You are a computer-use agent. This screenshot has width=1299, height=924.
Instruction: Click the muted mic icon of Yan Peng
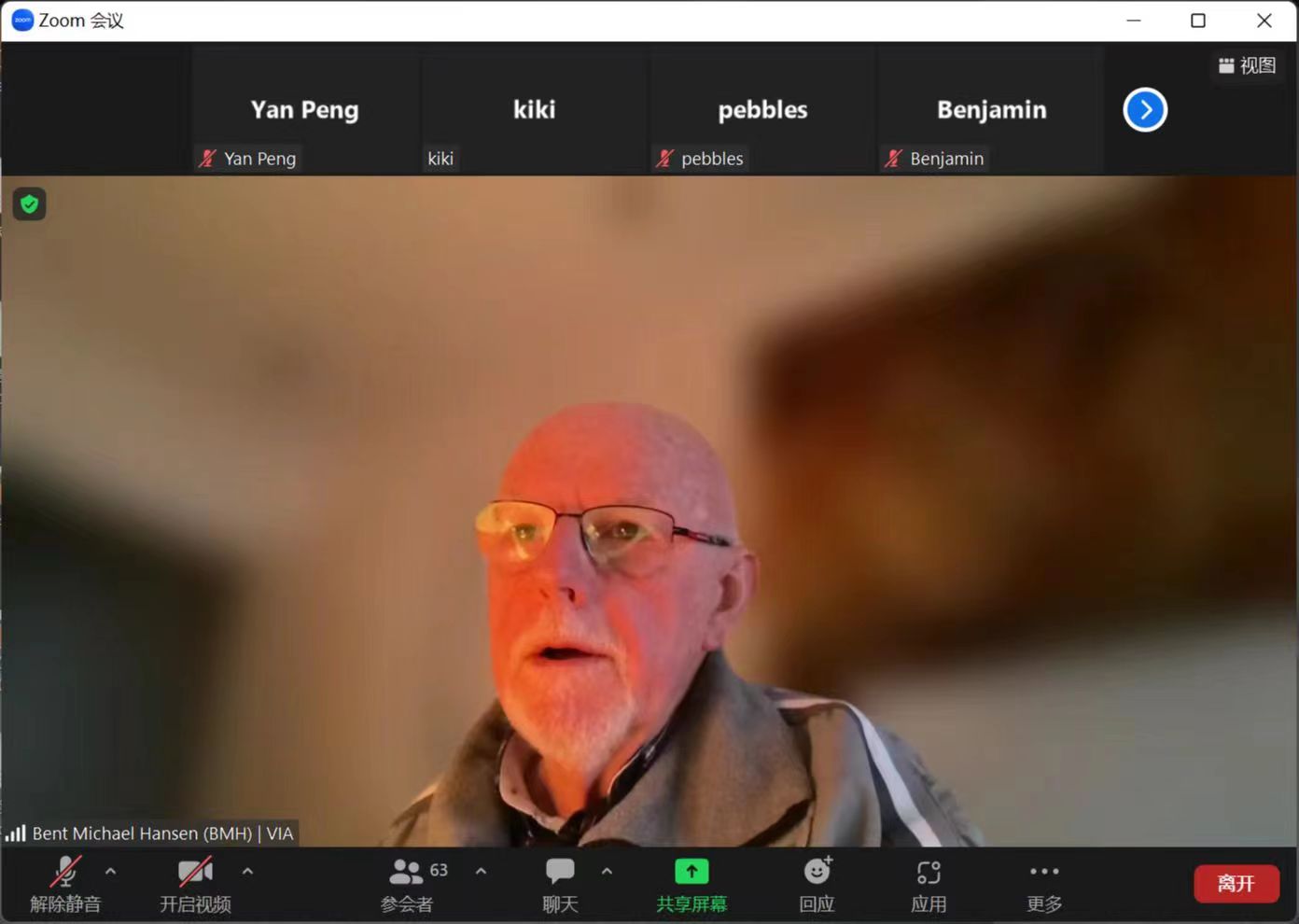207,159
